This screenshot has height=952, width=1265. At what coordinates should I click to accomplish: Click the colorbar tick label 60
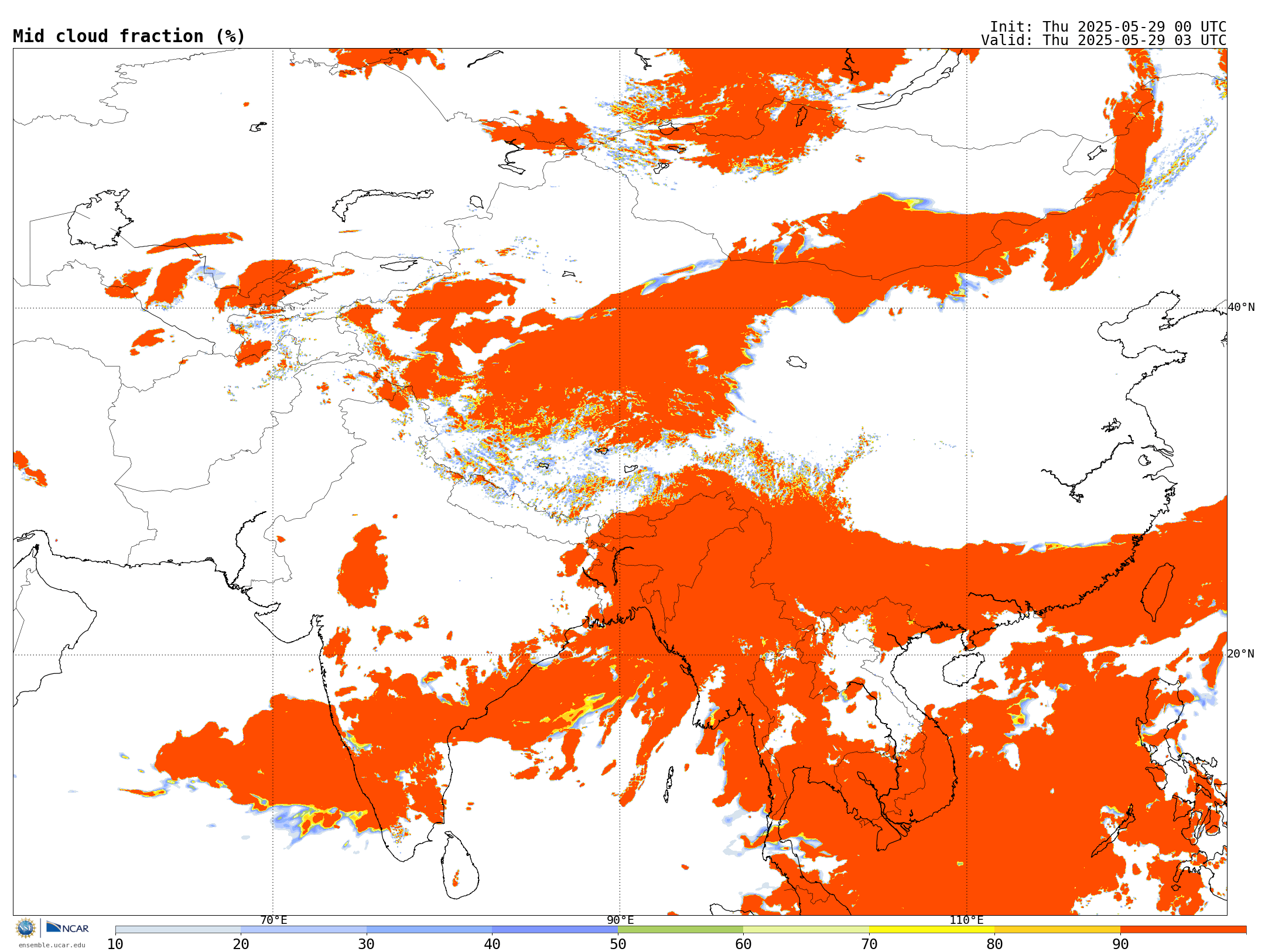743,944
